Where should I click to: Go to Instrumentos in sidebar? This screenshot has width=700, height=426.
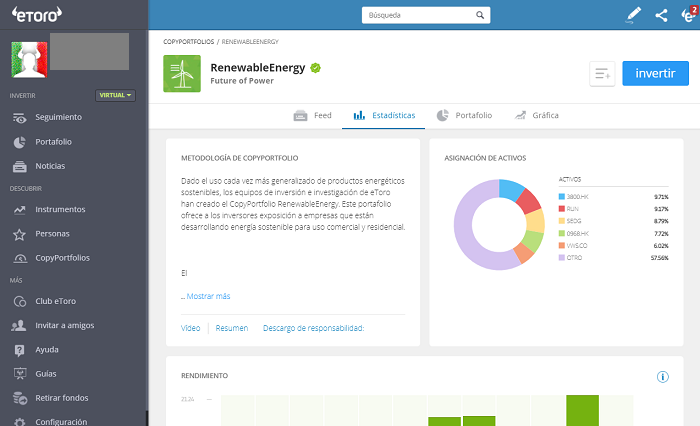(x=60, y=209)
